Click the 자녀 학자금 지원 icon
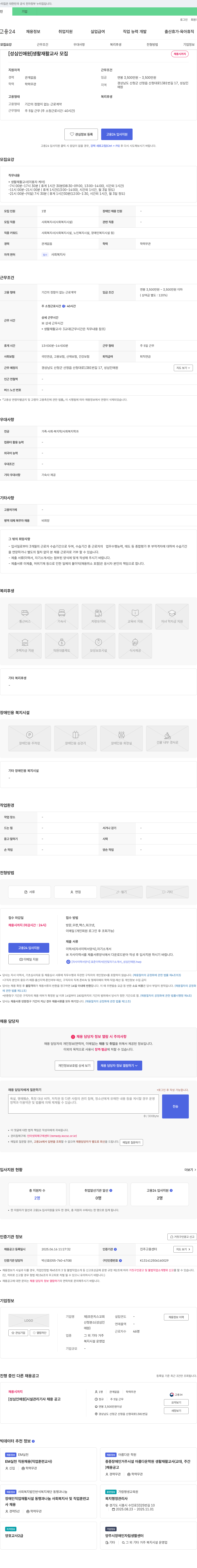 click(x=172, y=617)
